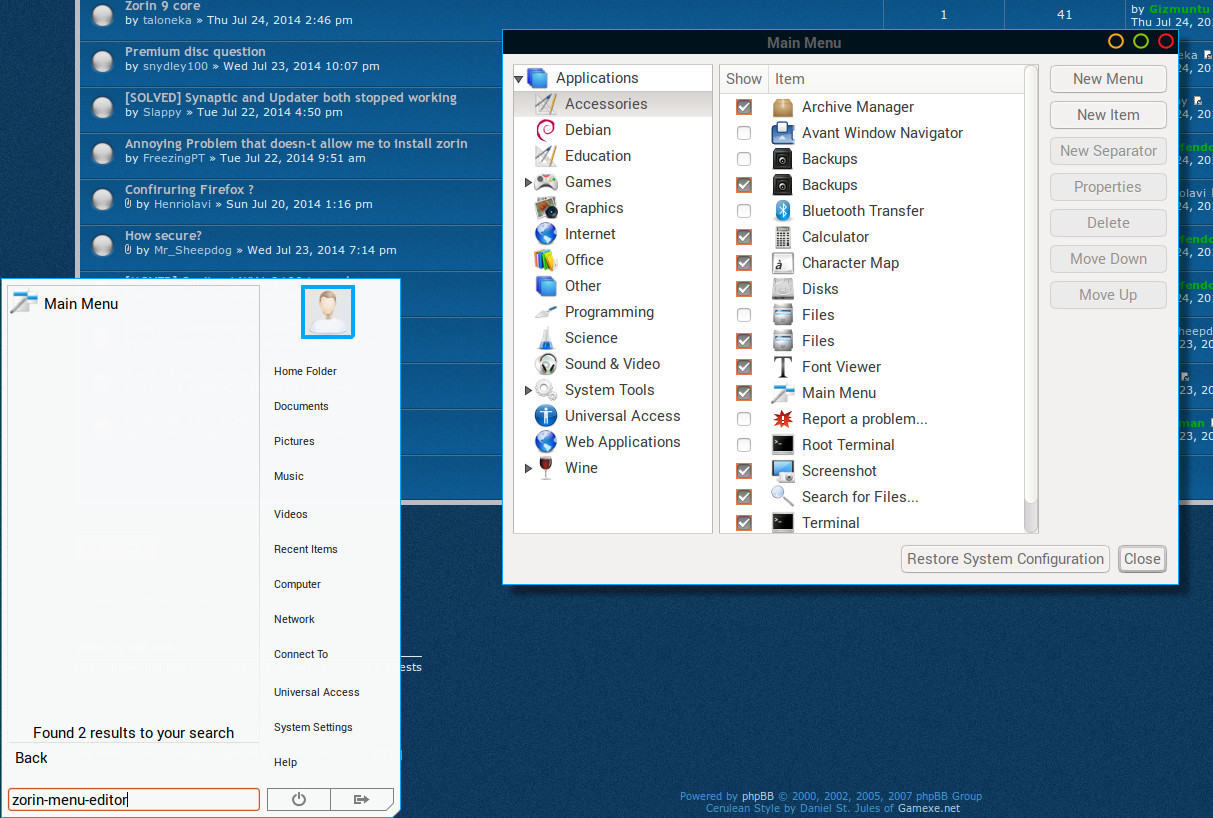Image resolution: width=1213 pixels, height=818 pixels.
Task: Click the item list vertical scrollbar
Action: (x=1031, y=300)
